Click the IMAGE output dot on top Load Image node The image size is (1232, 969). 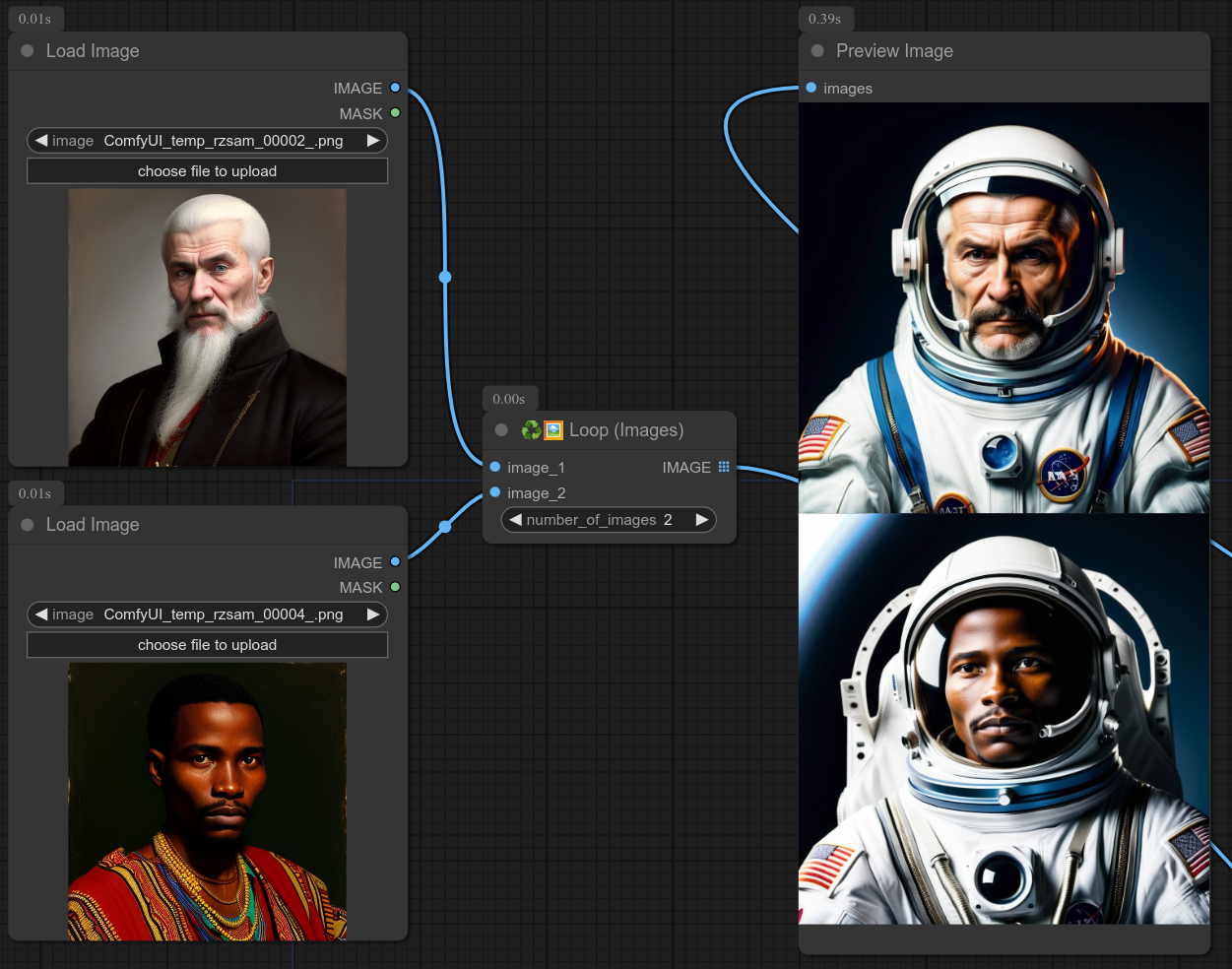point(395,88)
